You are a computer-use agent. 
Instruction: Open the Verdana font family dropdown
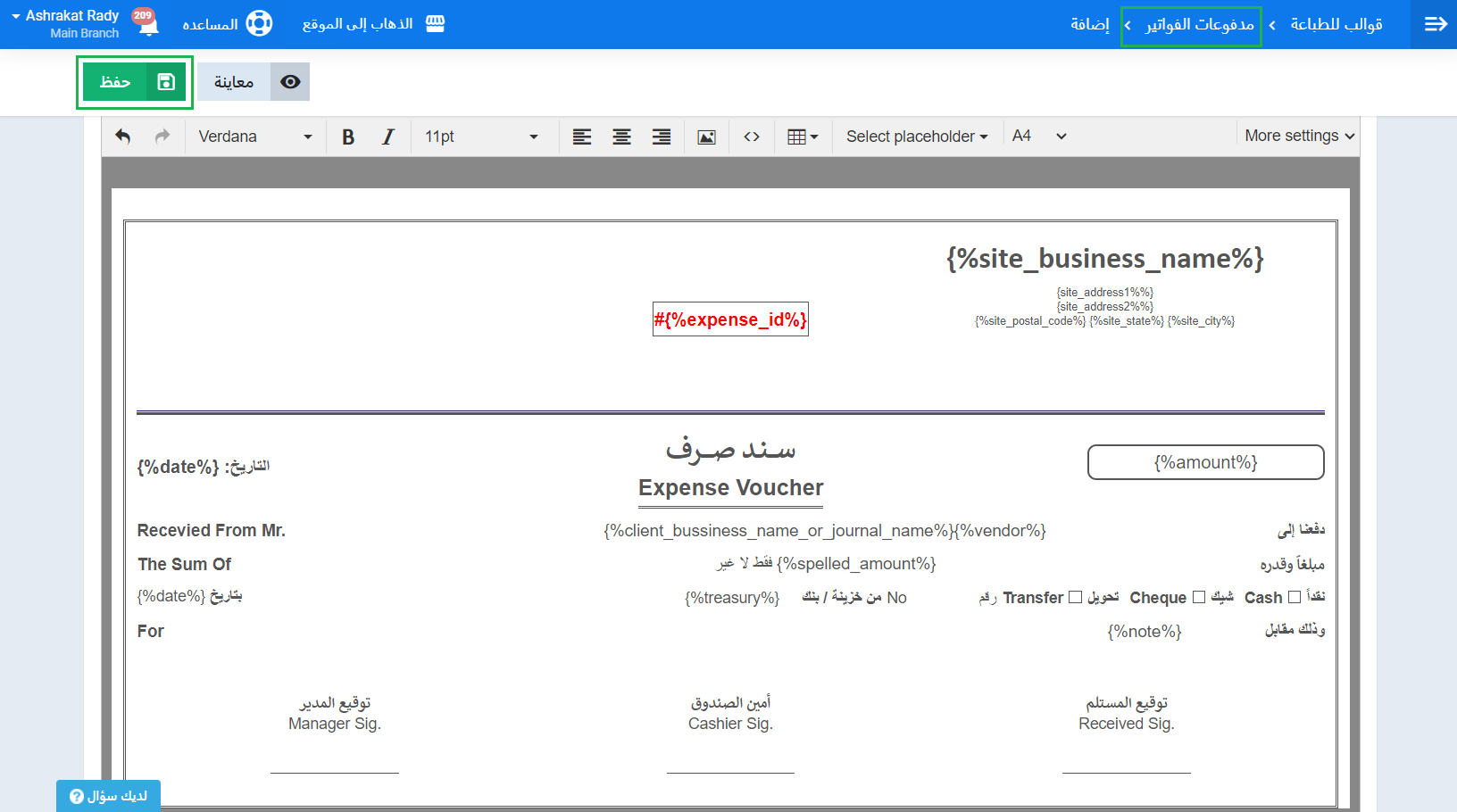tap(254, 137)
